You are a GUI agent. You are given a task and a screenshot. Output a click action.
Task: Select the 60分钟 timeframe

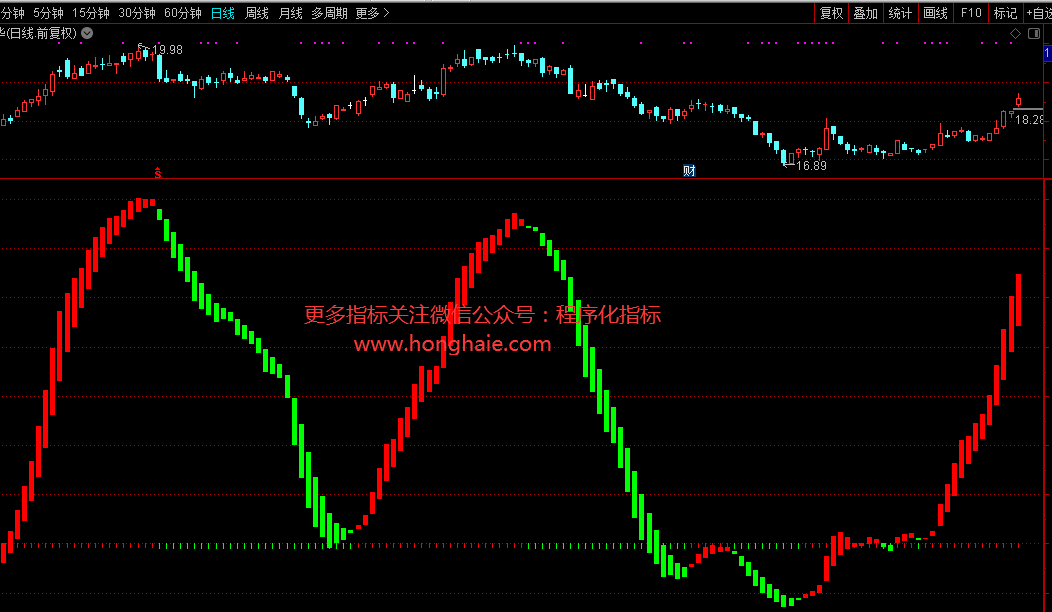183,13
